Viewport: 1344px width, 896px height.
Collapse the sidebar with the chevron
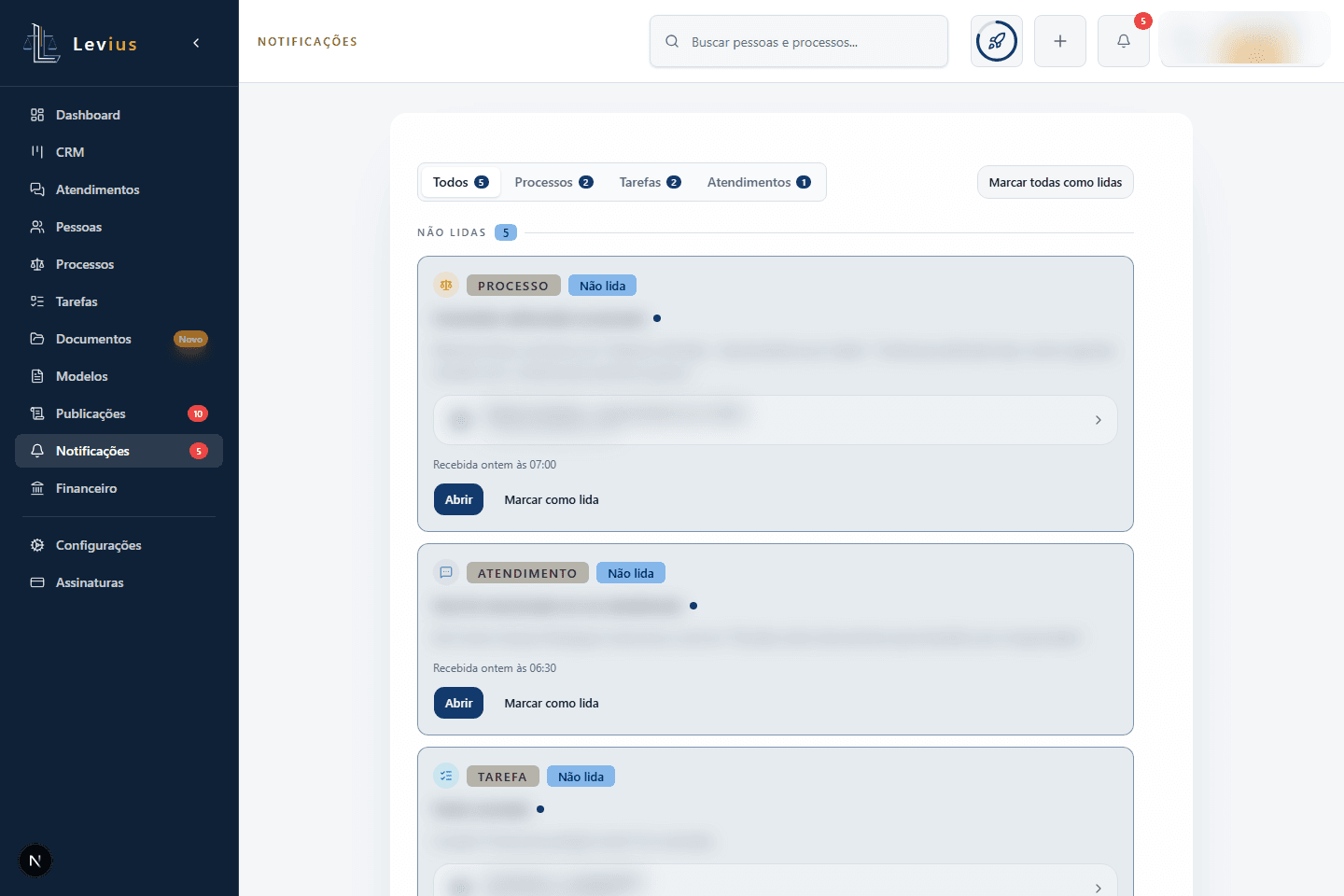point(196,43)
